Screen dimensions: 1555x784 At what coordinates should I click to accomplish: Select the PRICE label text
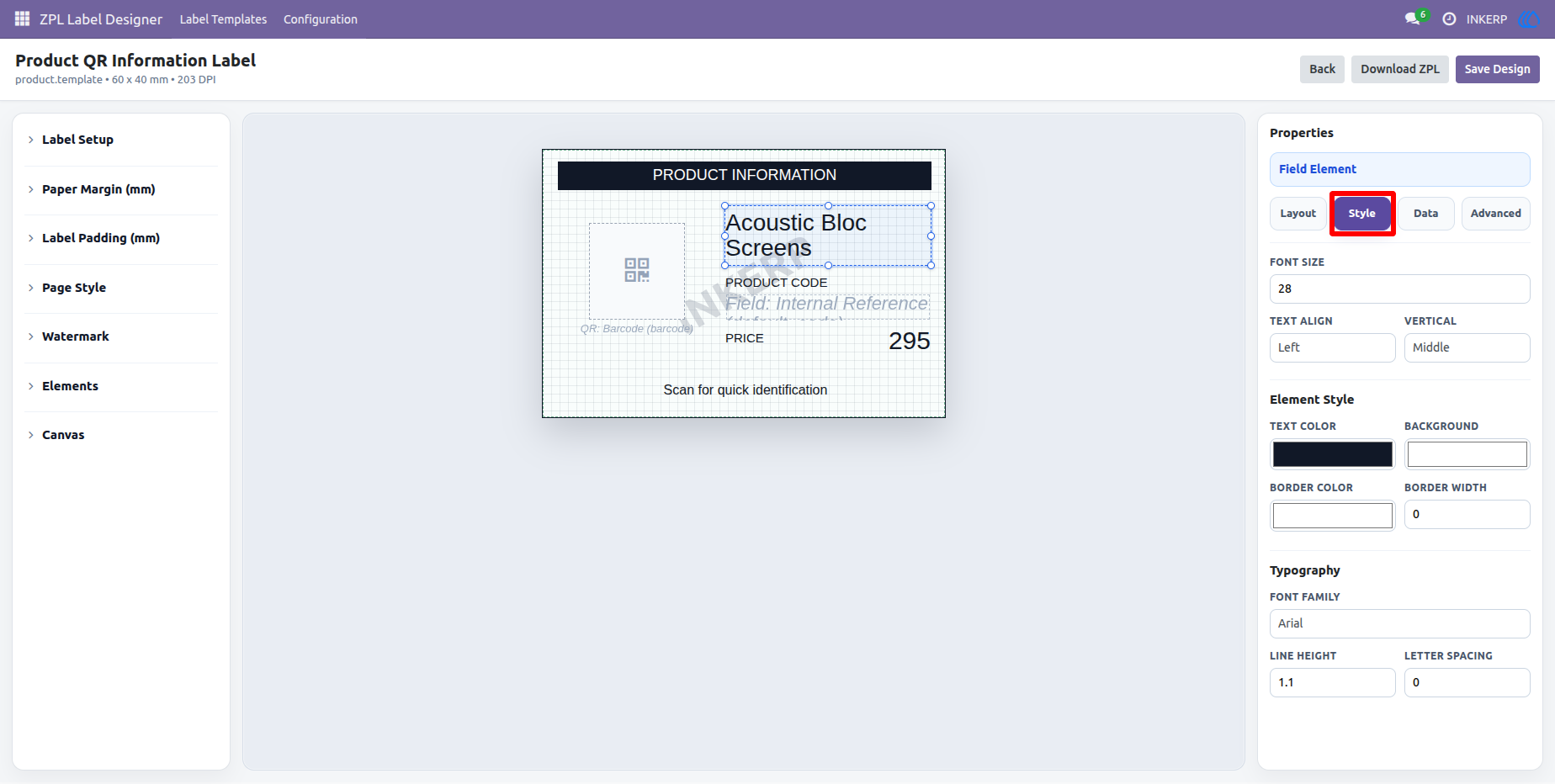pyautogui.click(x=745, y=338)
